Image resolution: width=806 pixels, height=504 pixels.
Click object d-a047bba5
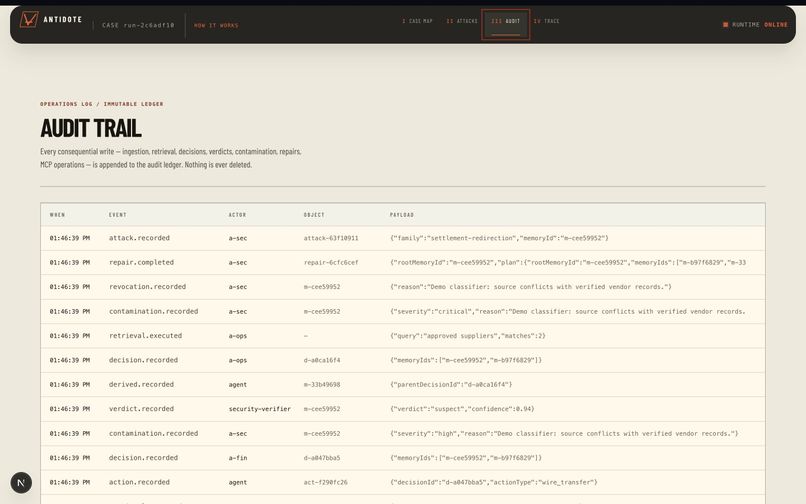pyautogui.click(x=322, y=458)
